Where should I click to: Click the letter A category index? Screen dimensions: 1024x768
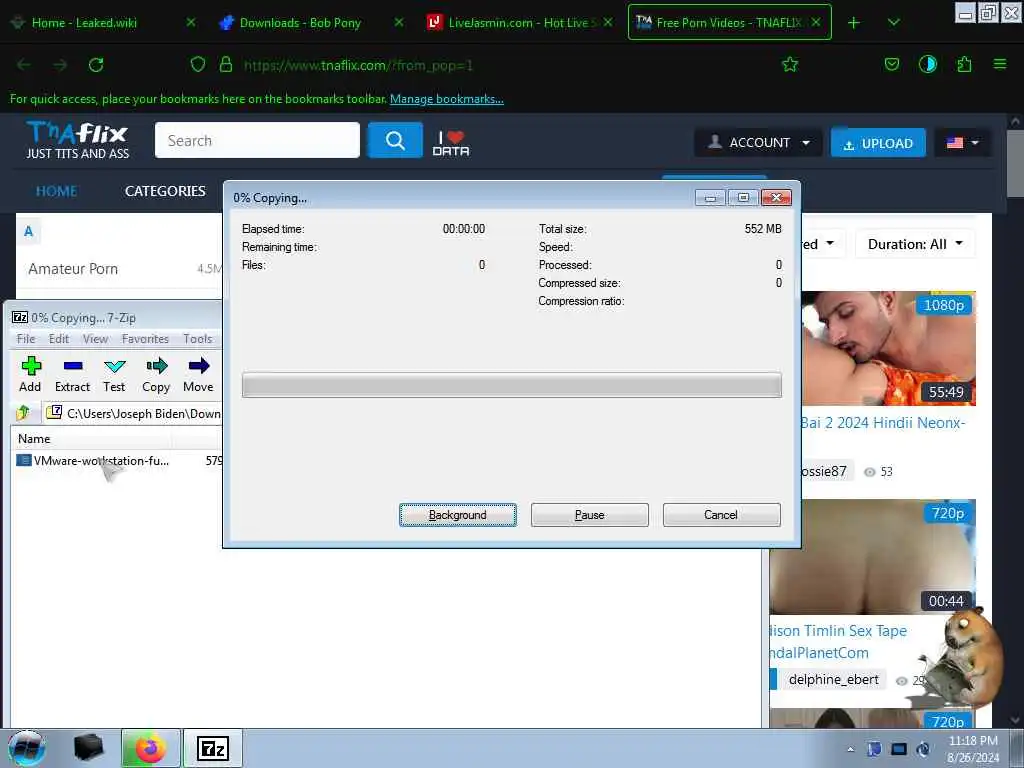pyautogui.click(x=28, y=231)
